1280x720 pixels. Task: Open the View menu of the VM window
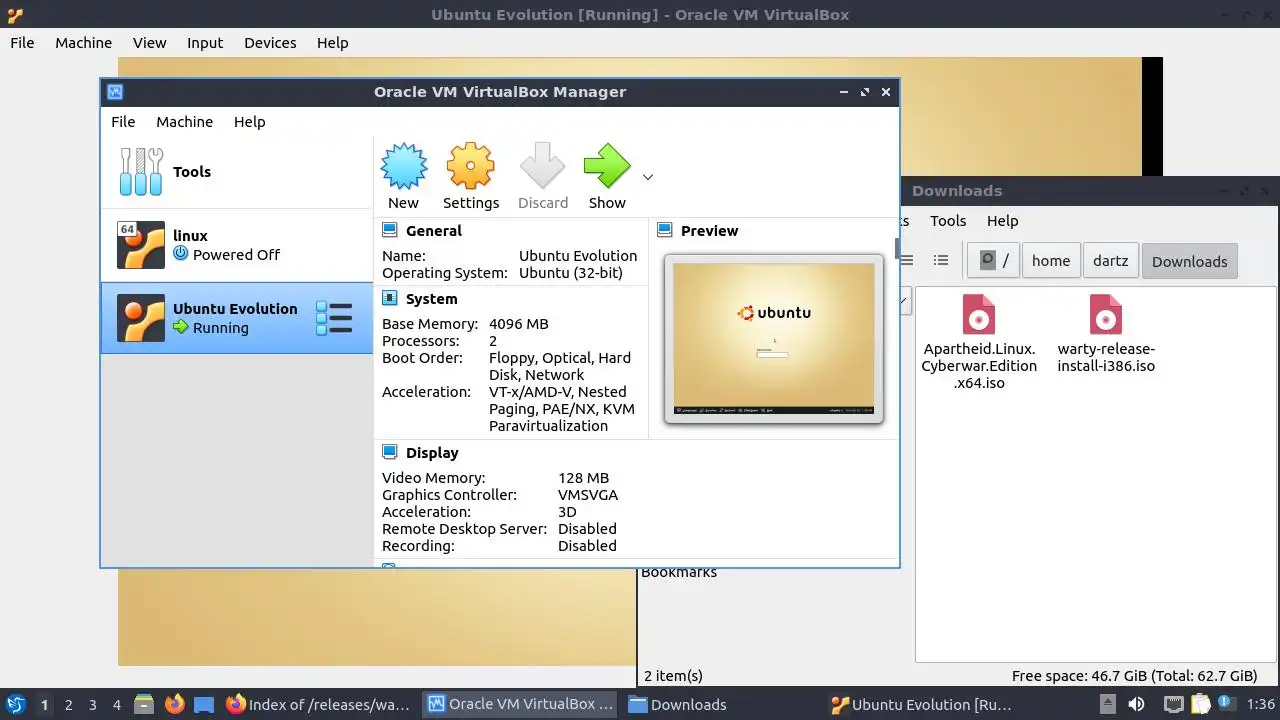(x=149, y=43)
